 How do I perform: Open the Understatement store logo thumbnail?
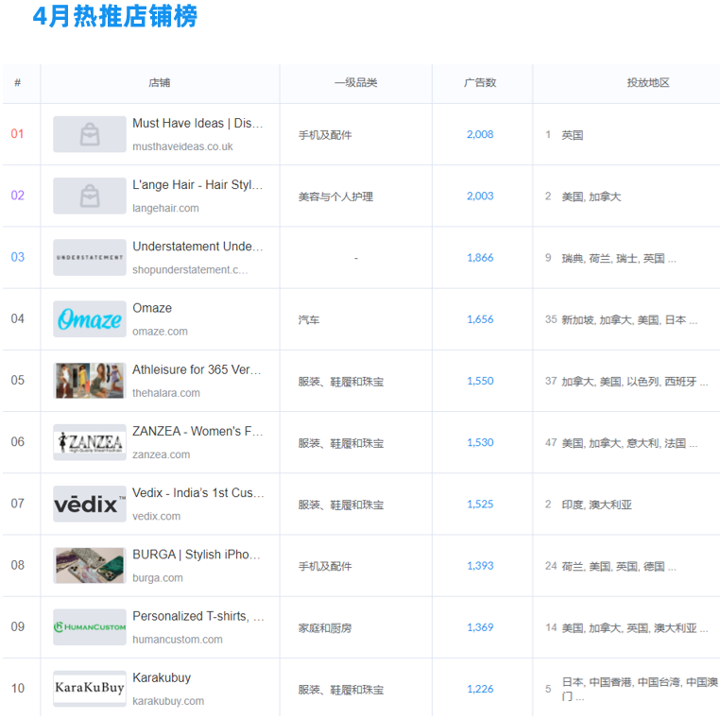tap(90, 258)
